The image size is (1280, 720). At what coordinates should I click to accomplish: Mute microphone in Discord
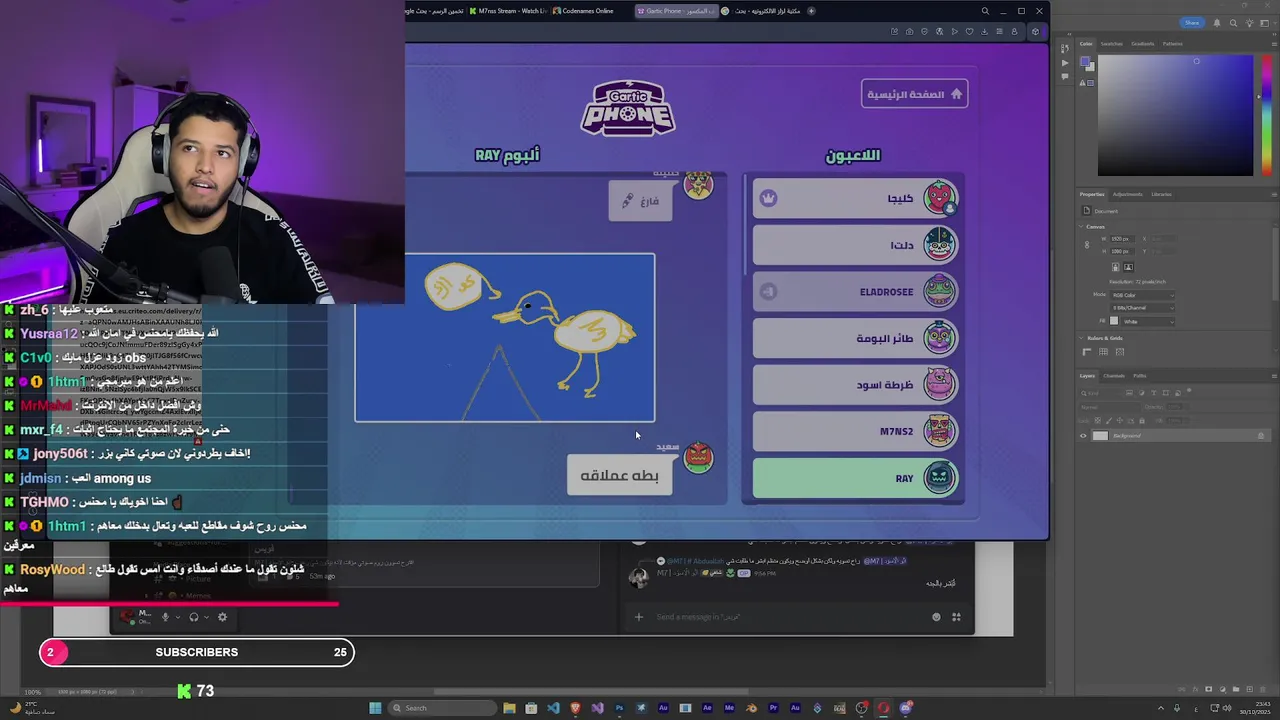(166, 617)
